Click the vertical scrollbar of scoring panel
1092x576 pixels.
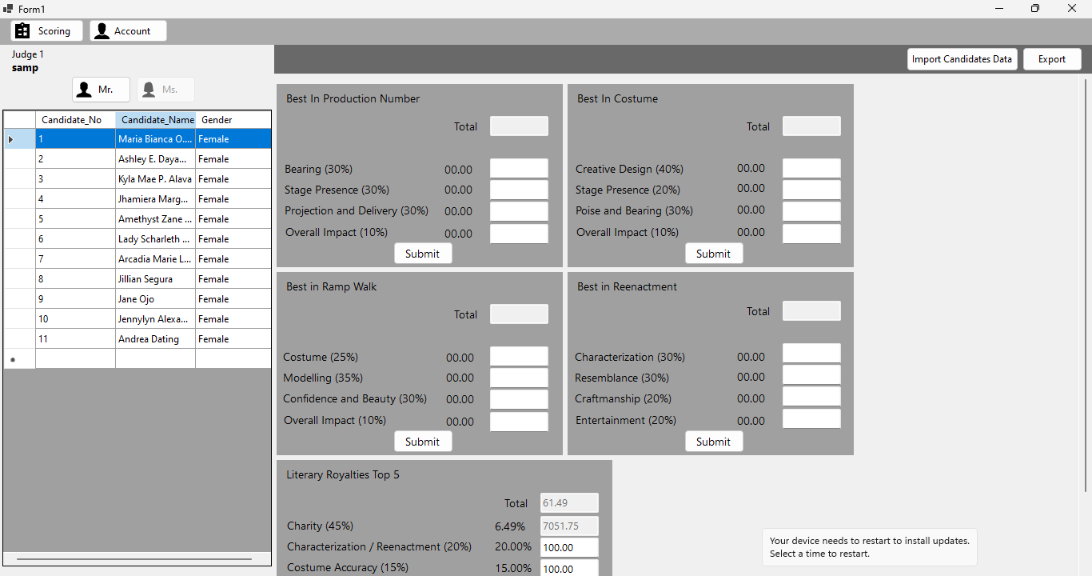(1084, 286)
